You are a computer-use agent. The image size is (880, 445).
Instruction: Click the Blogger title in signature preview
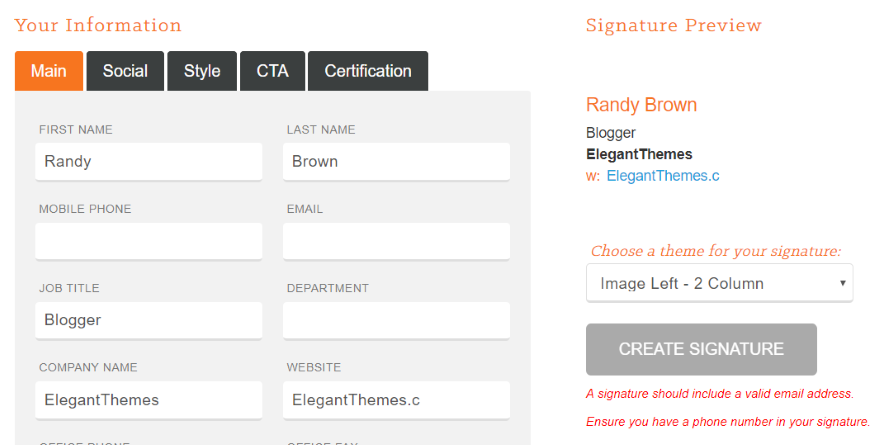610,133
